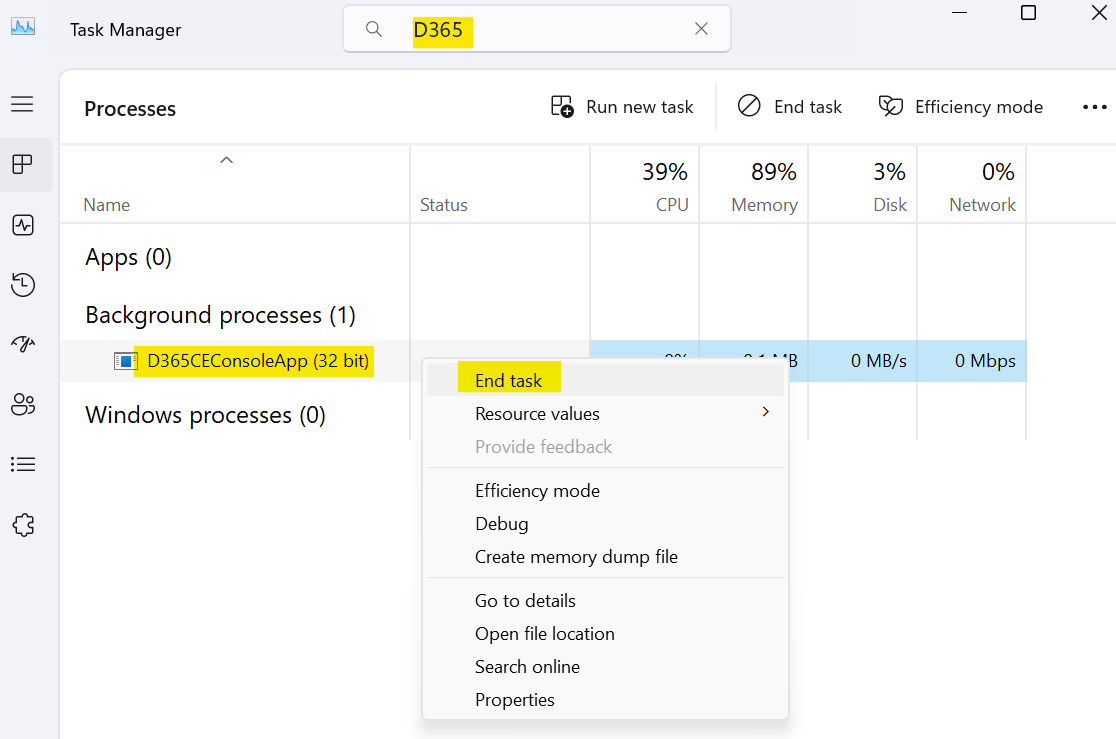Open the Users page icon
This screenshot has height=739, width=1116.
tap(23, 404)
